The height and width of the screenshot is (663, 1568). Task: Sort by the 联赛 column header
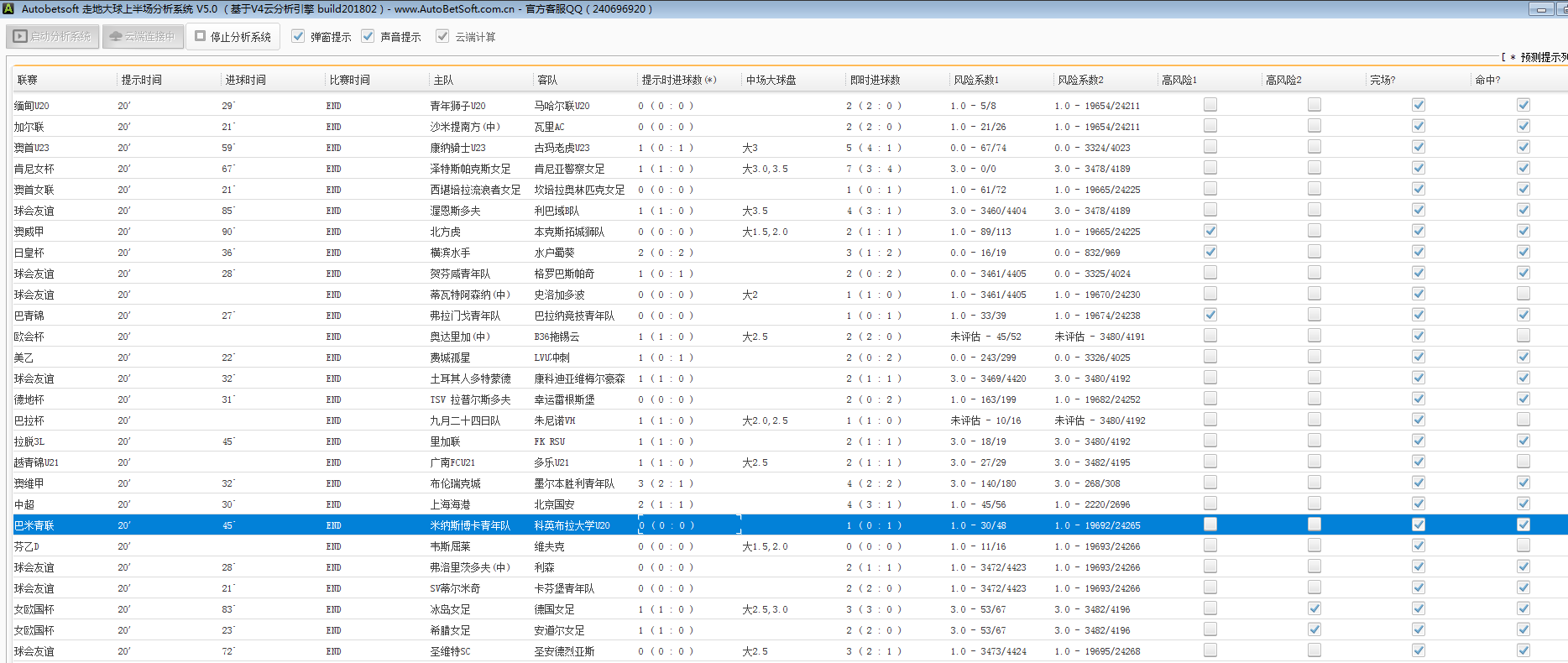28,80
